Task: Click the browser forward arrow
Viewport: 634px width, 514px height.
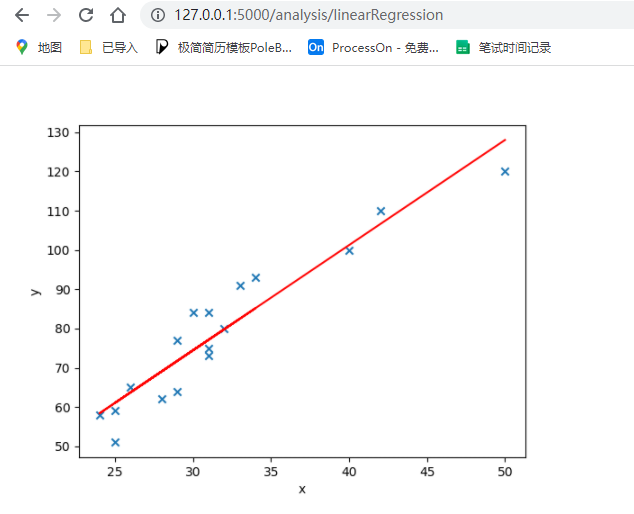Action: [54, 15]
